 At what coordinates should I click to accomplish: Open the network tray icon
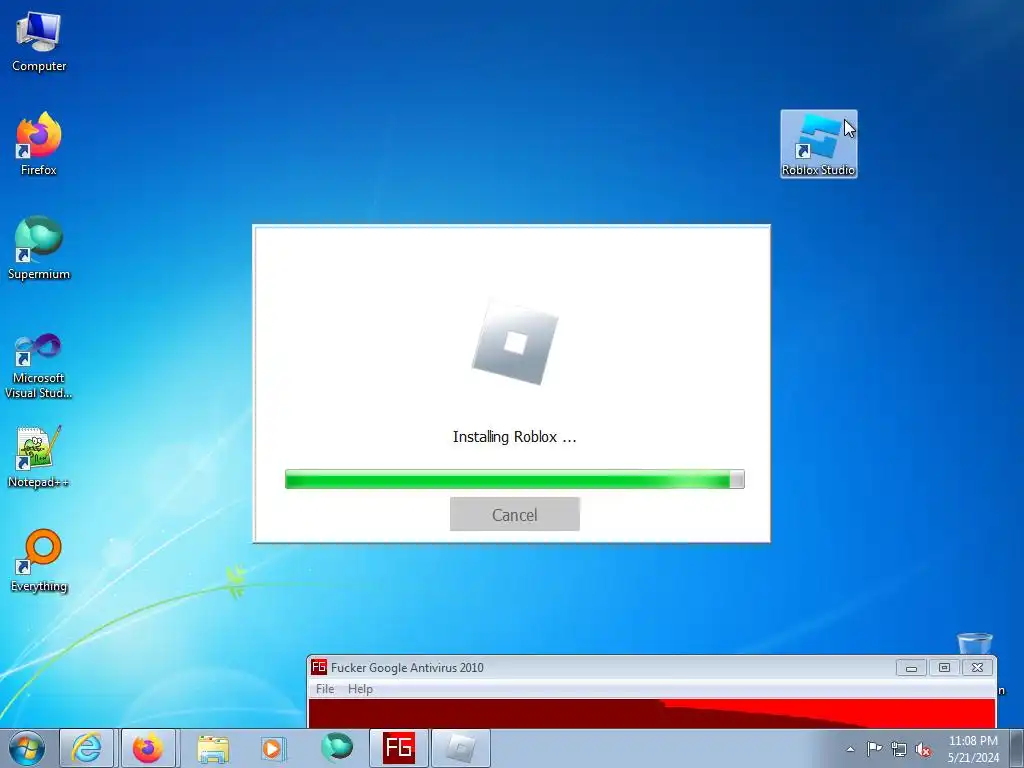(899, 749)
